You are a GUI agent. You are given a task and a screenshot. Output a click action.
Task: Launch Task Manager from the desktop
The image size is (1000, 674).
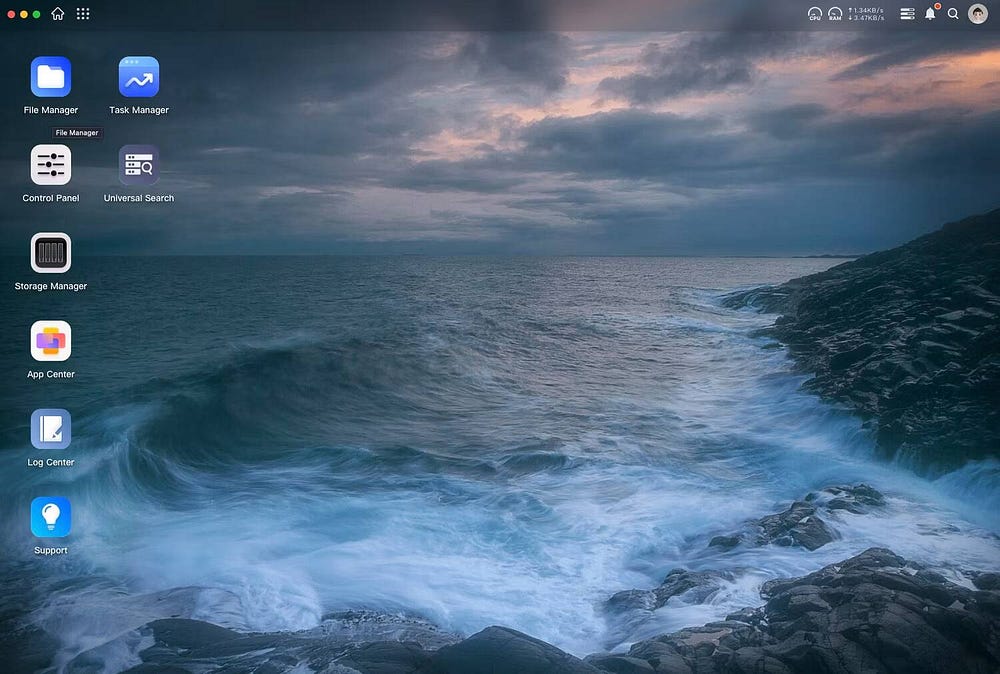(139, 77)
